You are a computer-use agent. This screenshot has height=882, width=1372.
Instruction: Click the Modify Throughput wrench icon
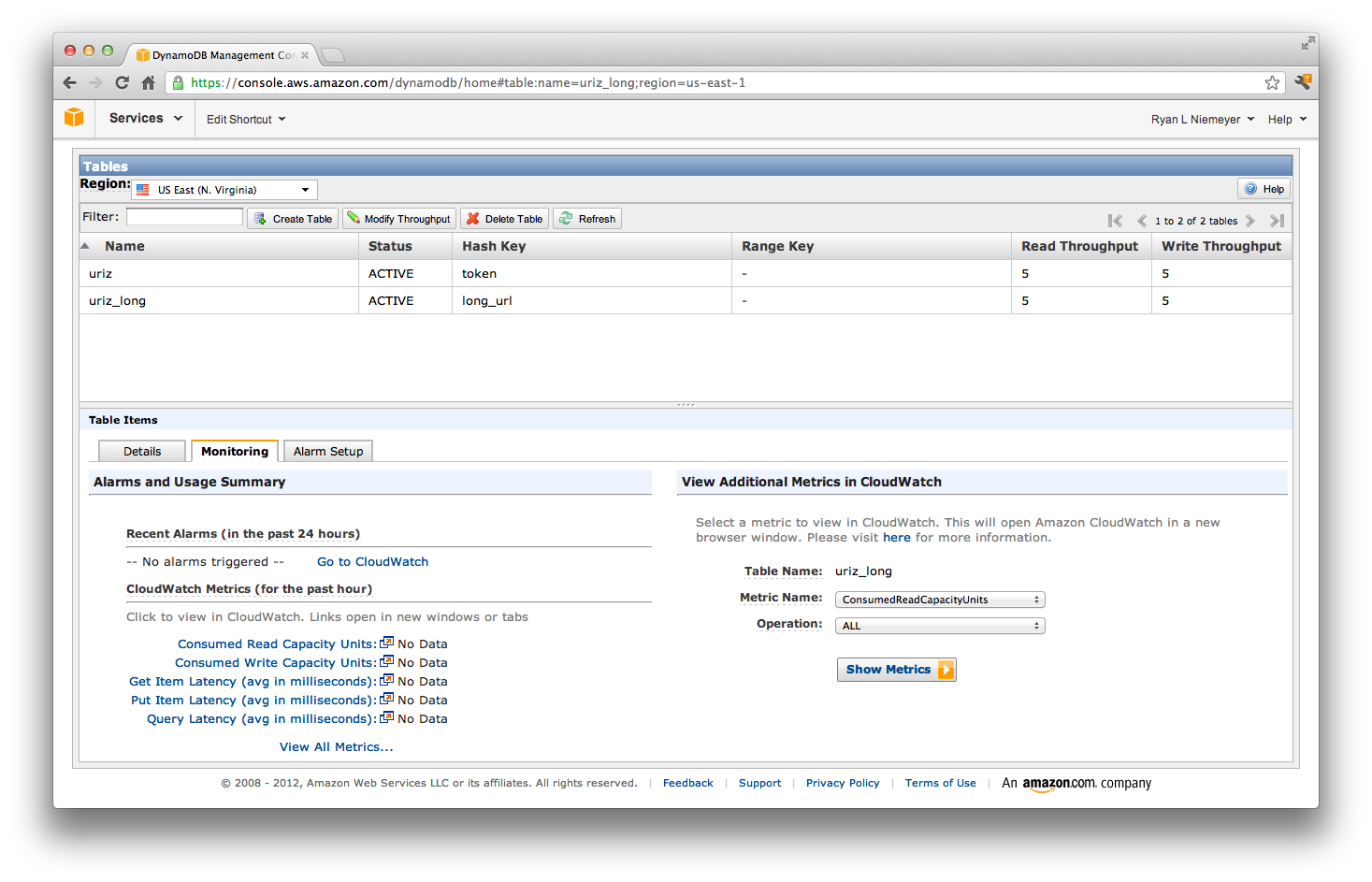tap(355, 218)
